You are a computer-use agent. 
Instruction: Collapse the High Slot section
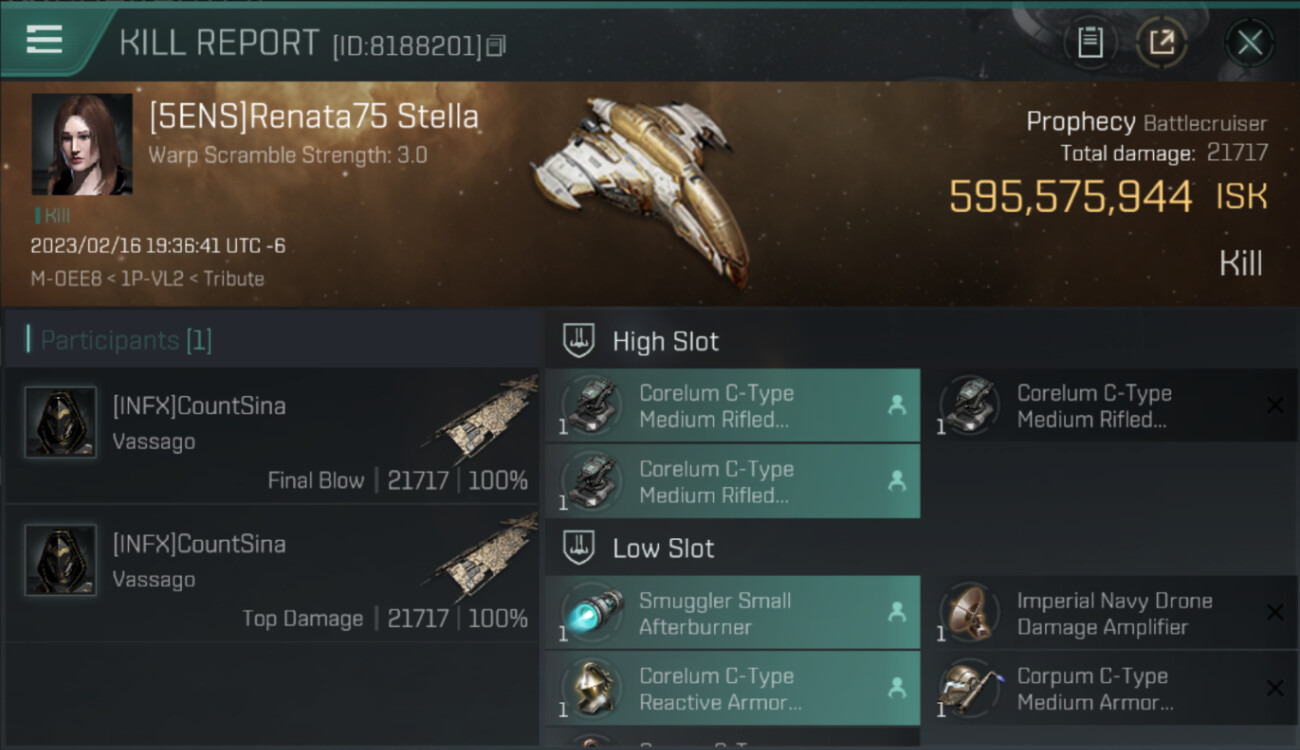coord(580,341)
